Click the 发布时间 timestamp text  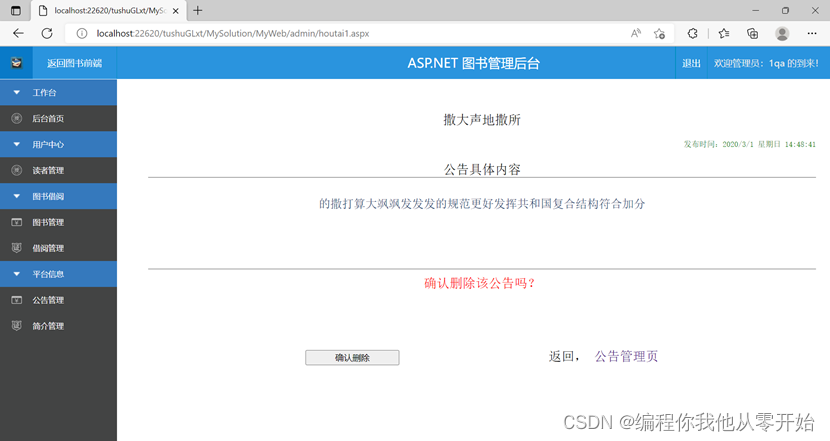[750, 144]
